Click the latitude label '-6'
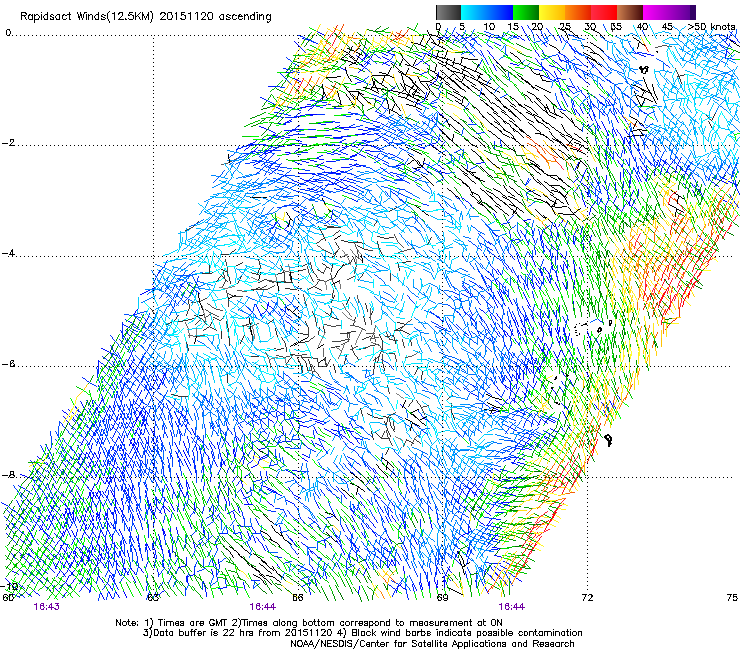740x650 pixels. (9, 364)
